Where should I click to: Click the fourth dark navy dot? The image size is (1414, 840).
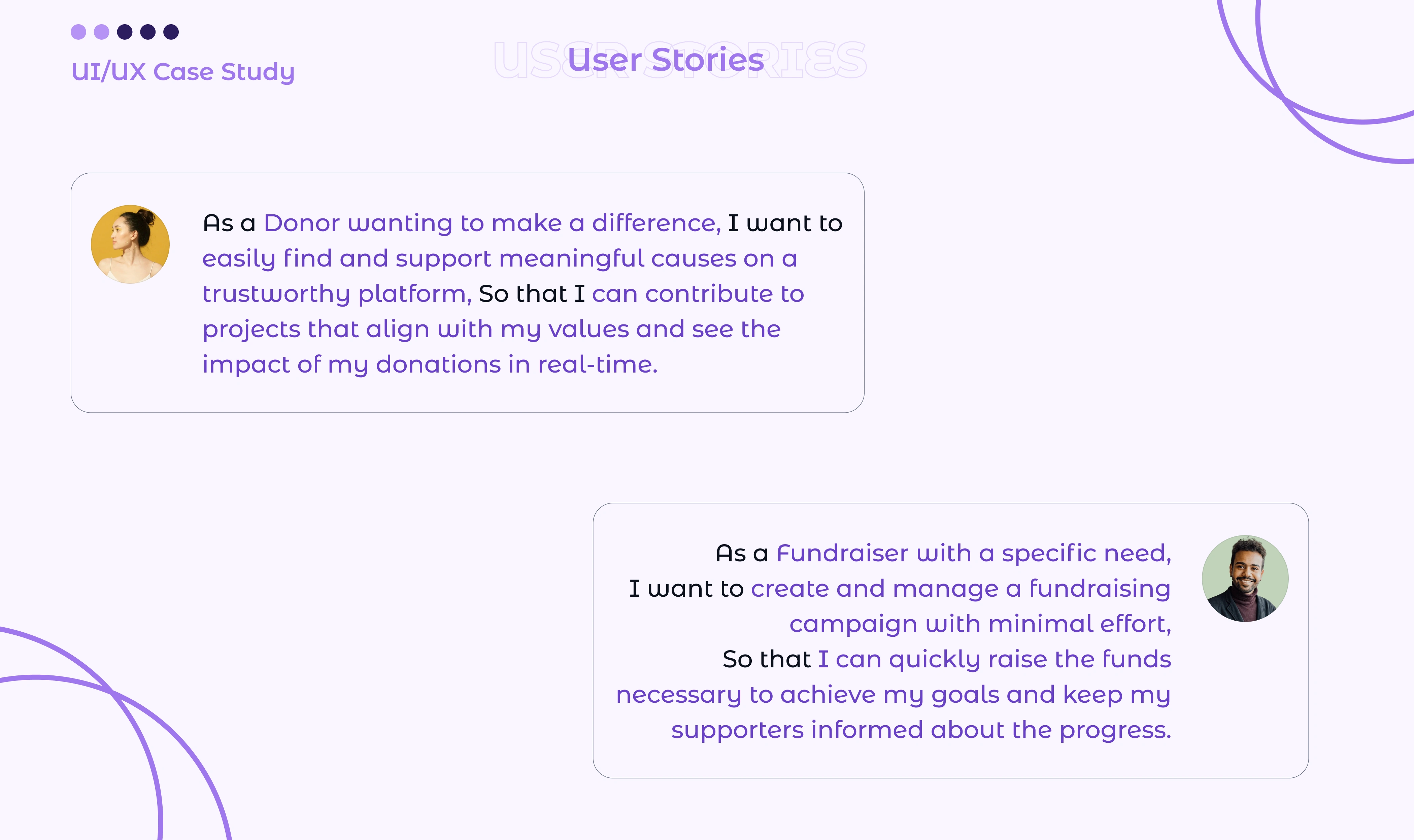pyautogui.click(x=148, y=32)
